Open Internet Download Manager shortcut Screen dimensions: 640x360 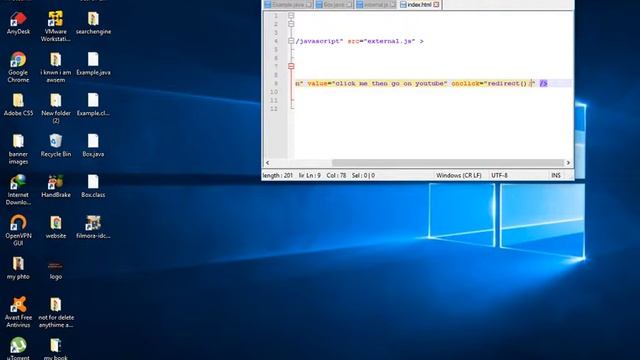tap(18, 190)
